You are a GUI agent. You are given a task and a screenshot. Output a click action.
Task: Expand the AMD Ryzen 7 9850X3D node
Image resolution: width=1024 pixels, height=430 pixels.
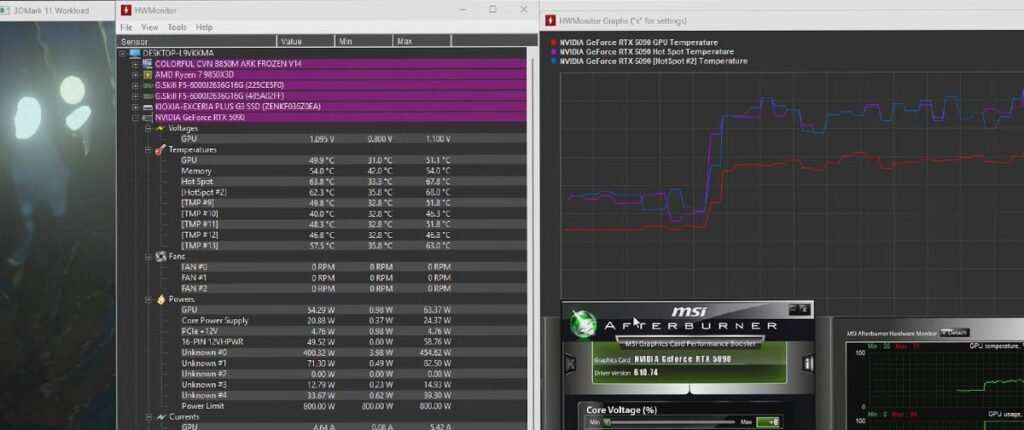coord(135,74)
